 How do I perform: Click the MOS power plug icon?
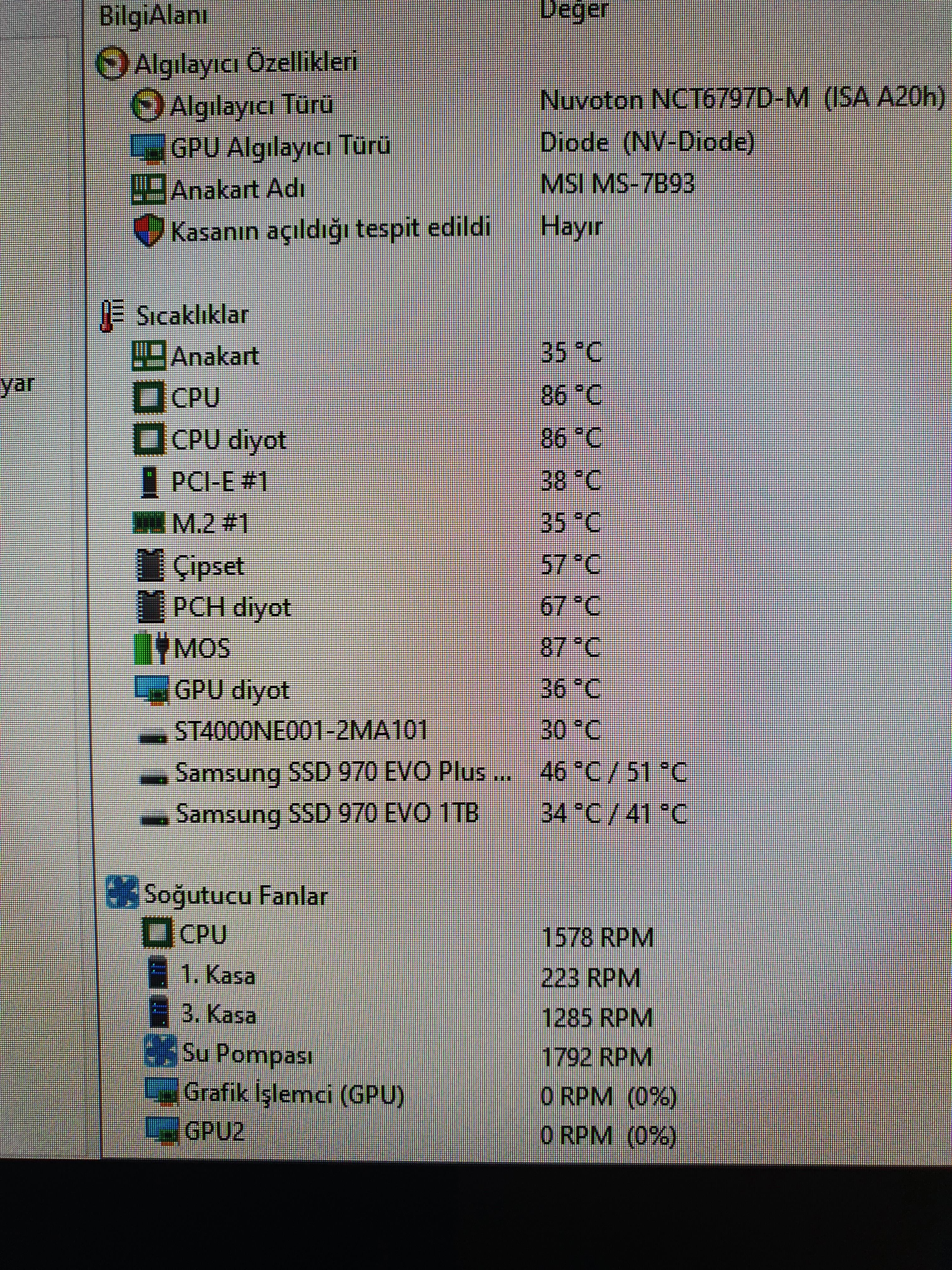151,649
